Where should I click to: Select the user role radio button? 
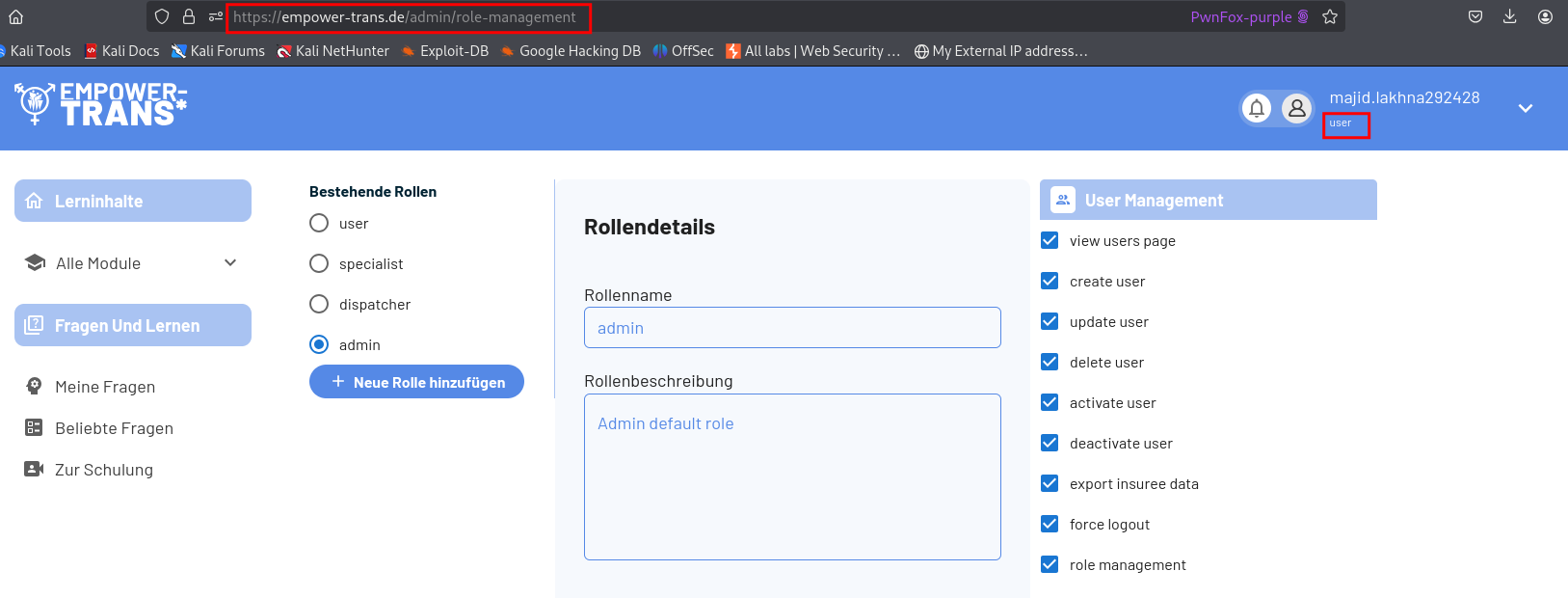(x=319, y=223)
